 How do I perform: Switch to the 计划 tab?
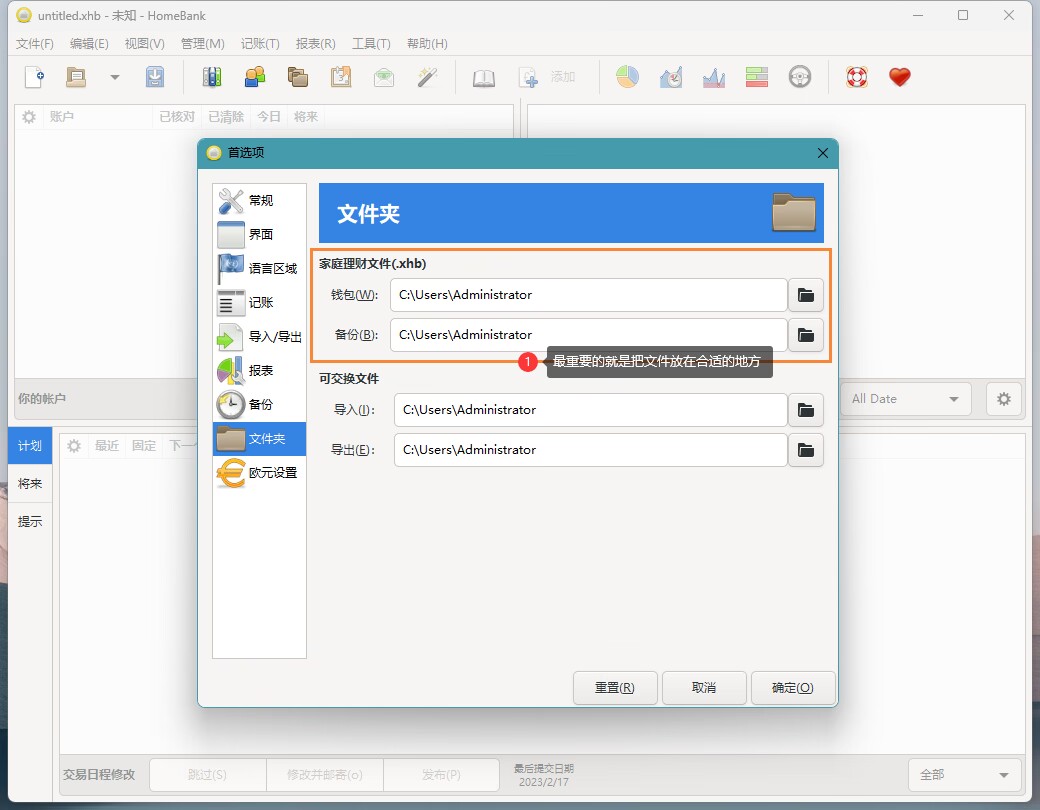click(30, 446)
